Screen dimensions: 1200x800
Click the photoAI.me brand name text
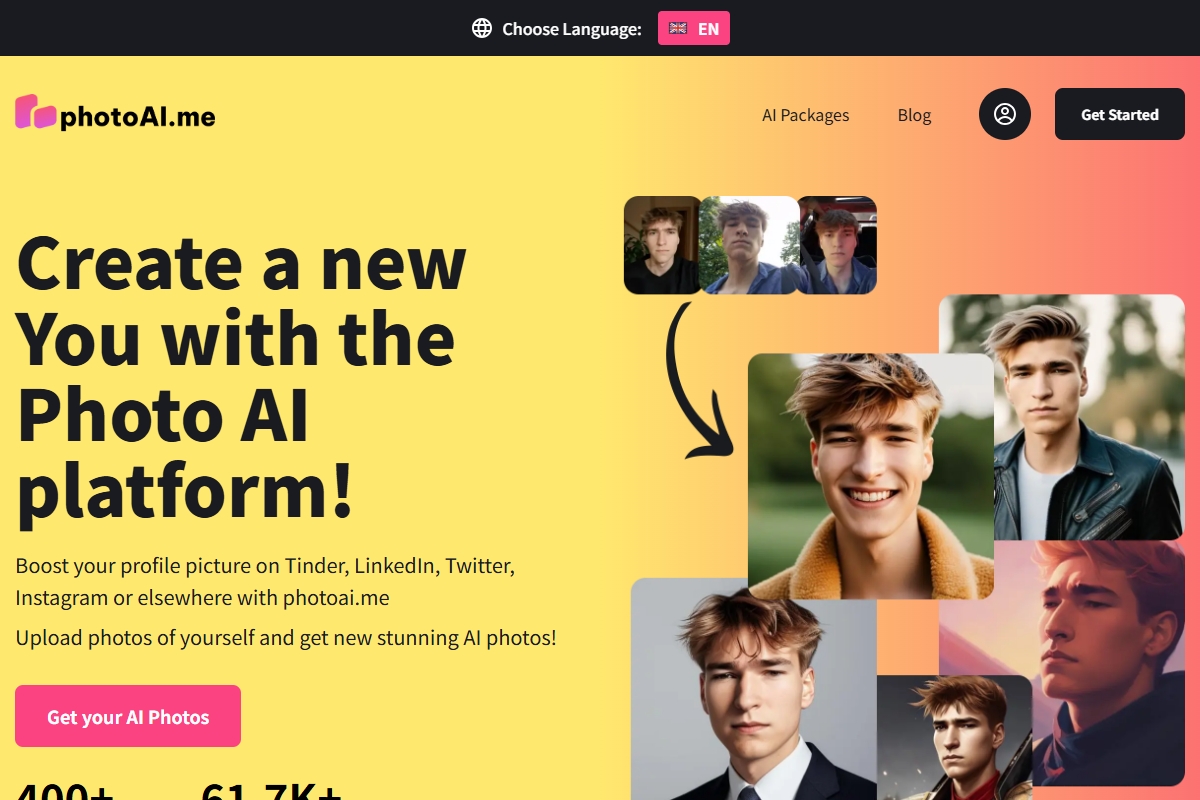138,117
